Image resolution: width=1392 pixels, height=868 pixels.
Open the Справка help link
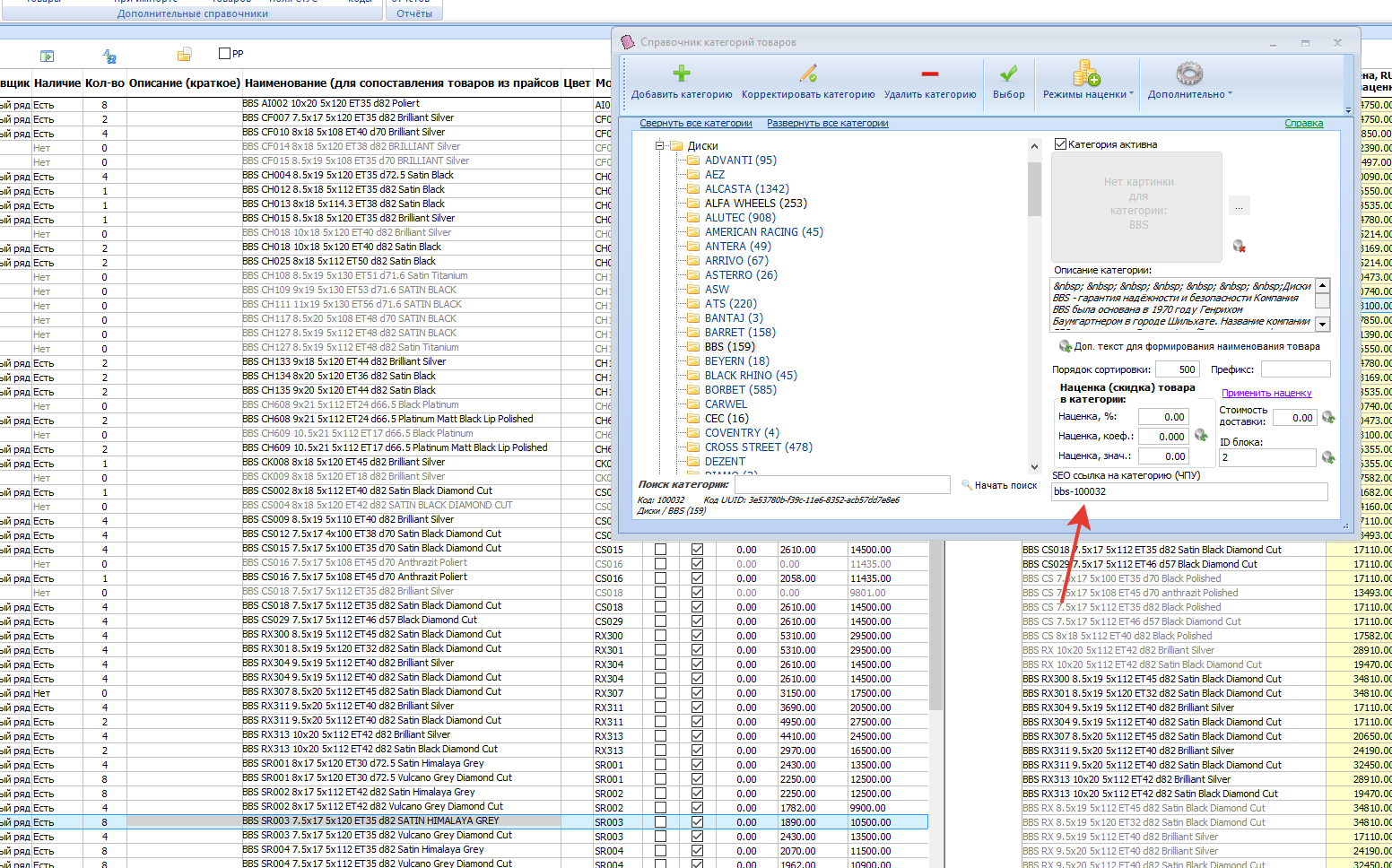(1304, 124)
